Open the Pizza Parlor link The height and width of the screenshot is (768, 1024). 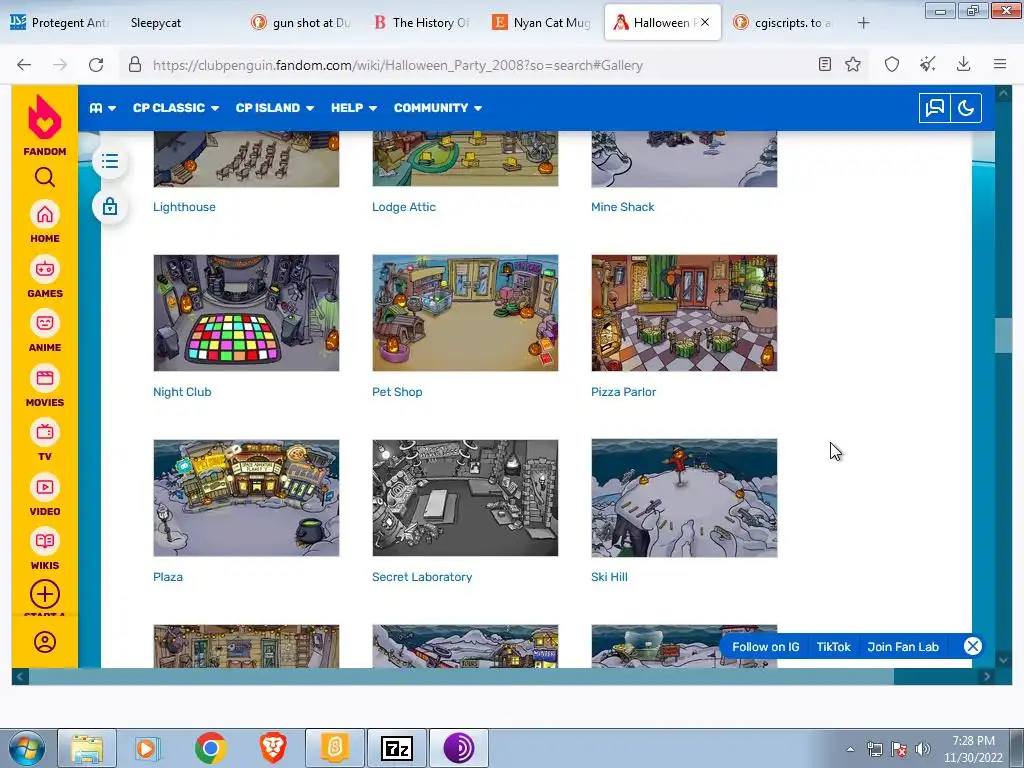pos(623,392)
